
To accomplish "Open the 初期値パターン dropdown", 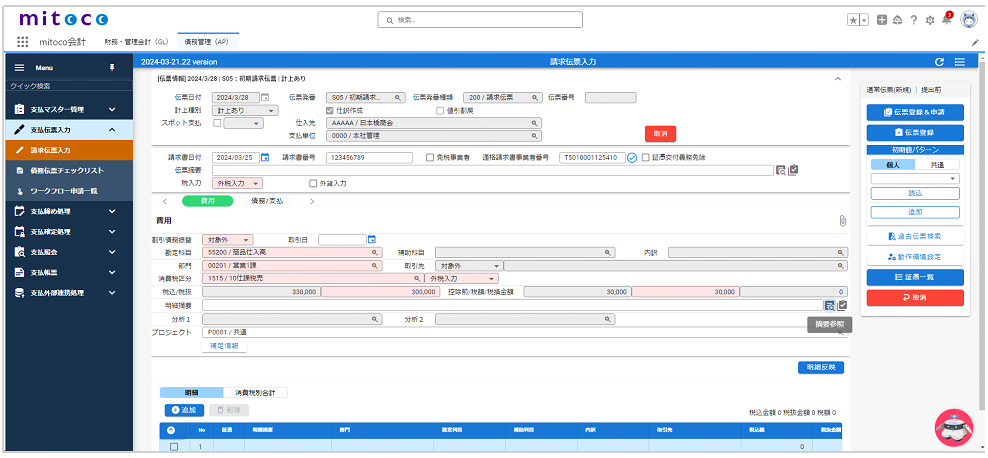I will (x=915, y=179).
